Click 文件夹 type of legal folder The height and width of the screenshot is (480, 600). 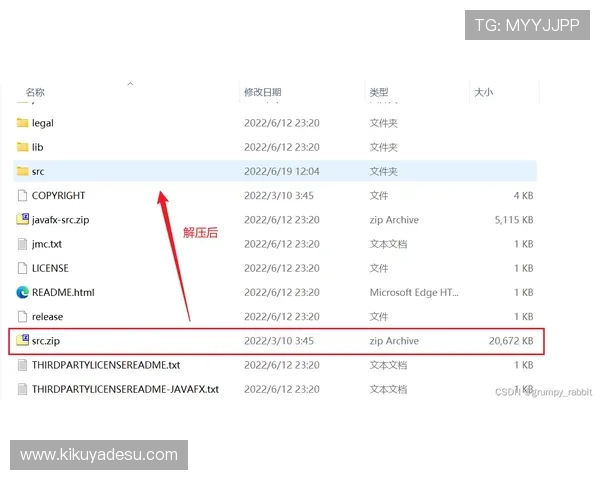point(384,123)
